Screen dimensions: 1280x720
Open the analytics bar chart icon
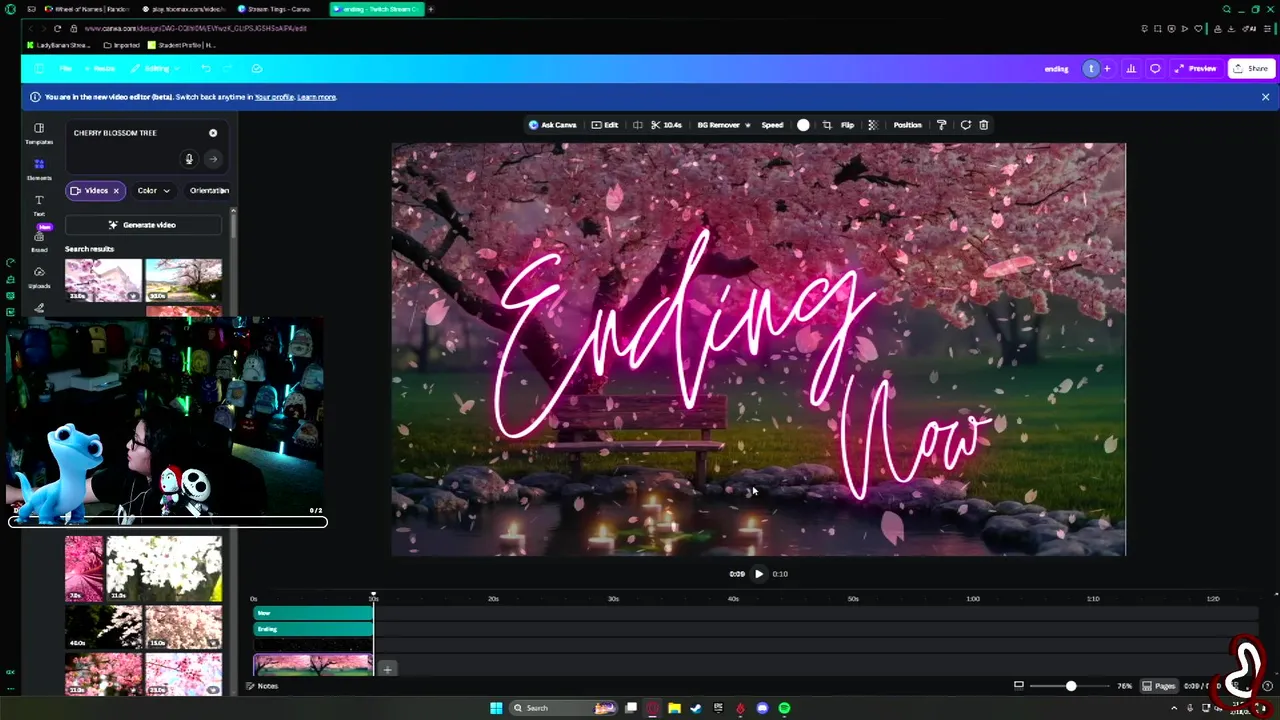pos(1131,69)
